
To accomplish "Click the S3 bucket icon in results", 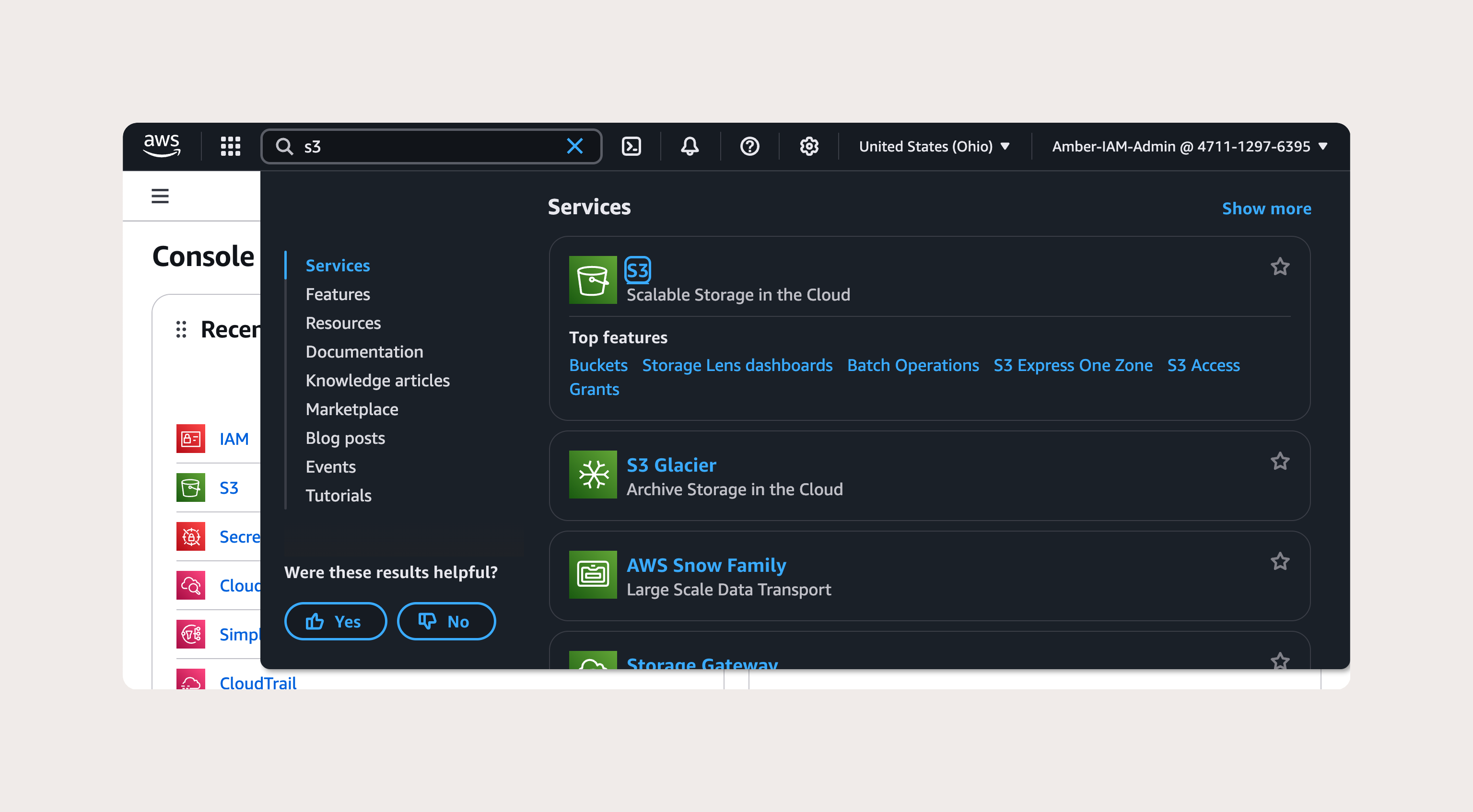I will point(593,279).
